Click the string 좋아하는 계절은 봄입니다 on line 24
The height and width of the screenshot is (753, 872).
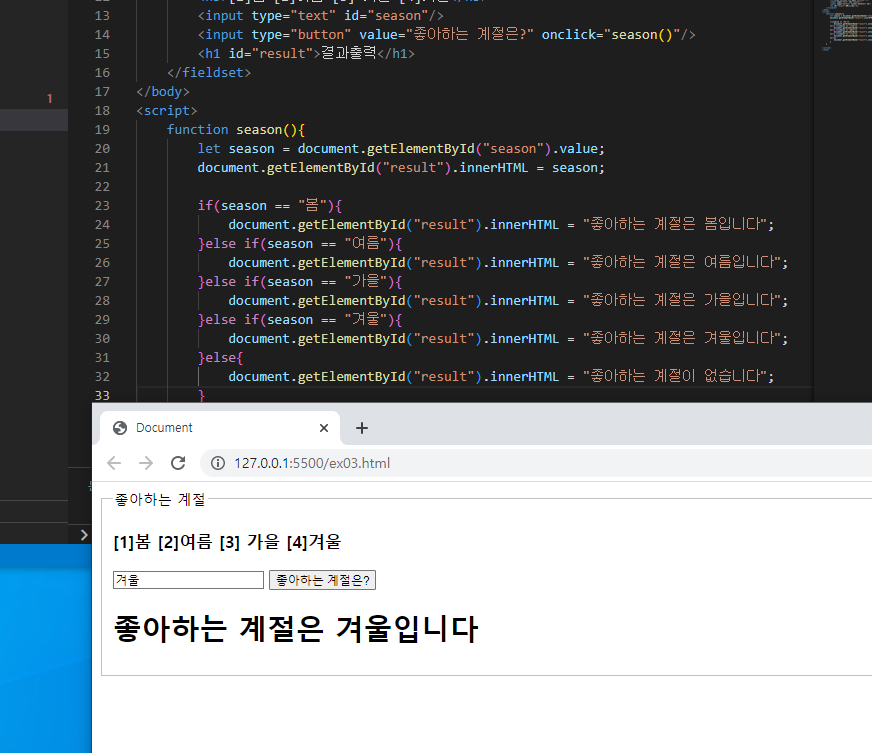pyautogui.click(x=675, y=225)
